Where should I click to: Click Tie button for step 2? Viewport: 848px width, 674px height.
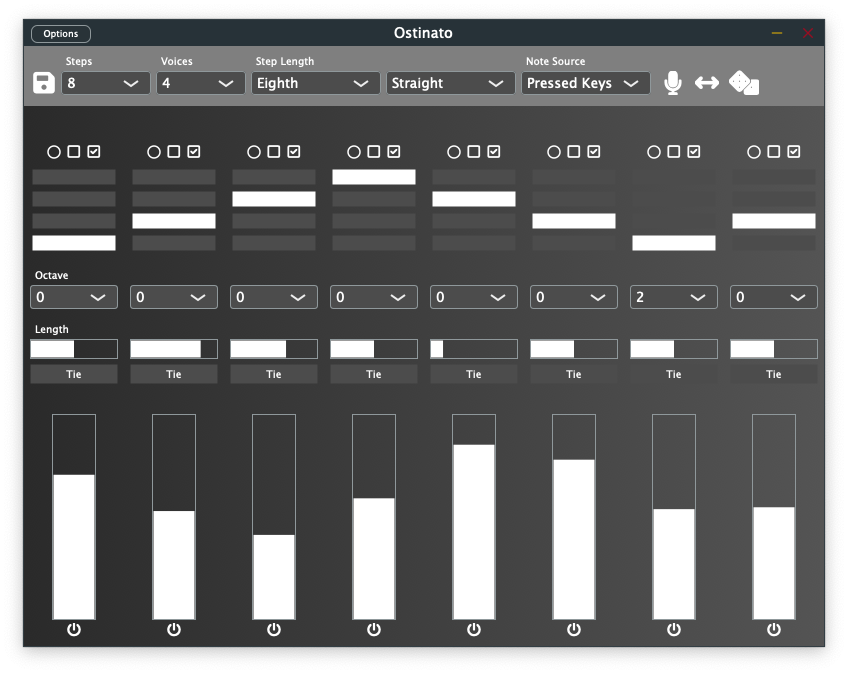pyautogui.click(x=174, y=374)
